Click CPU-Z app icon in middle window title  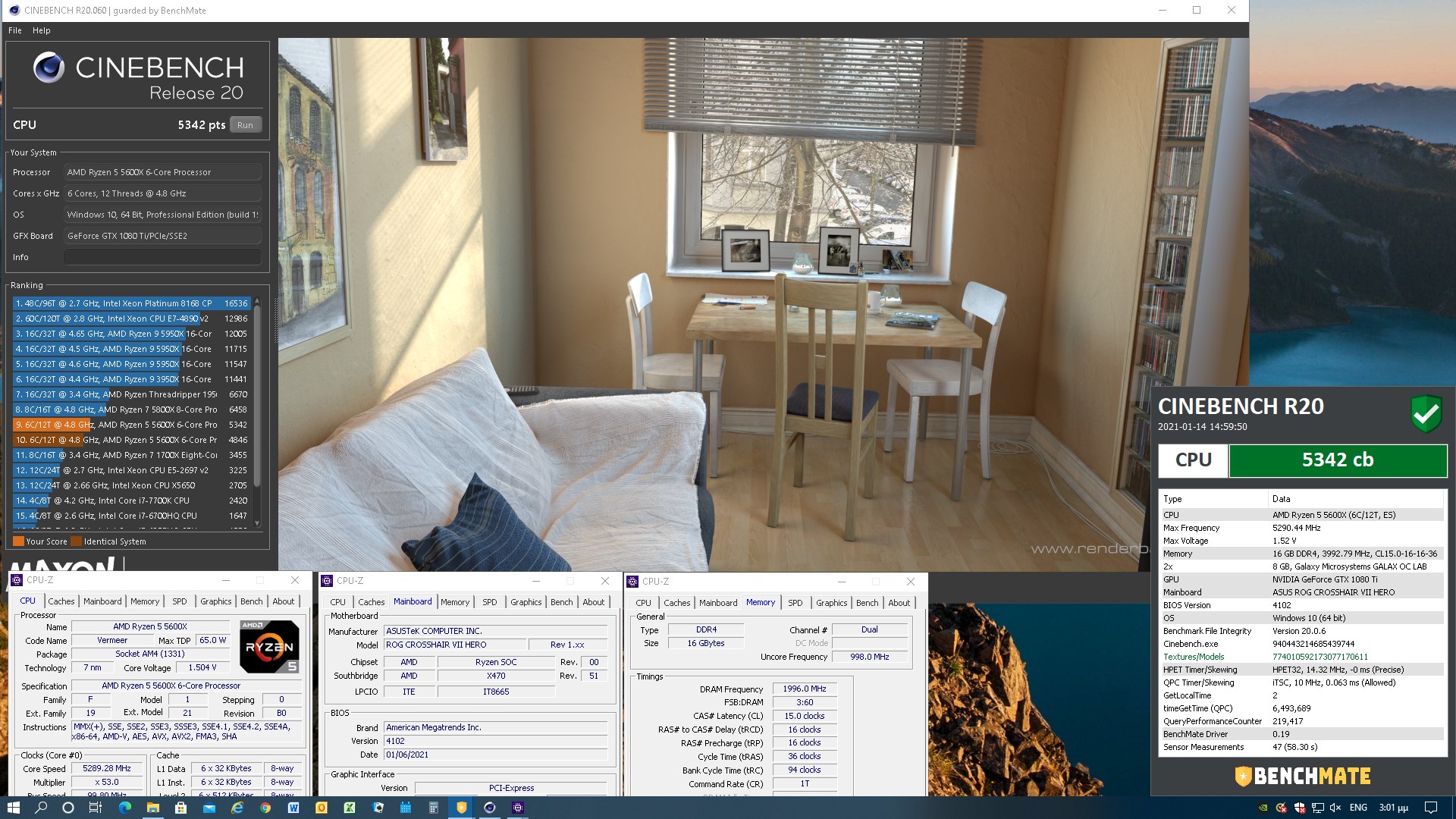[327, 581]
